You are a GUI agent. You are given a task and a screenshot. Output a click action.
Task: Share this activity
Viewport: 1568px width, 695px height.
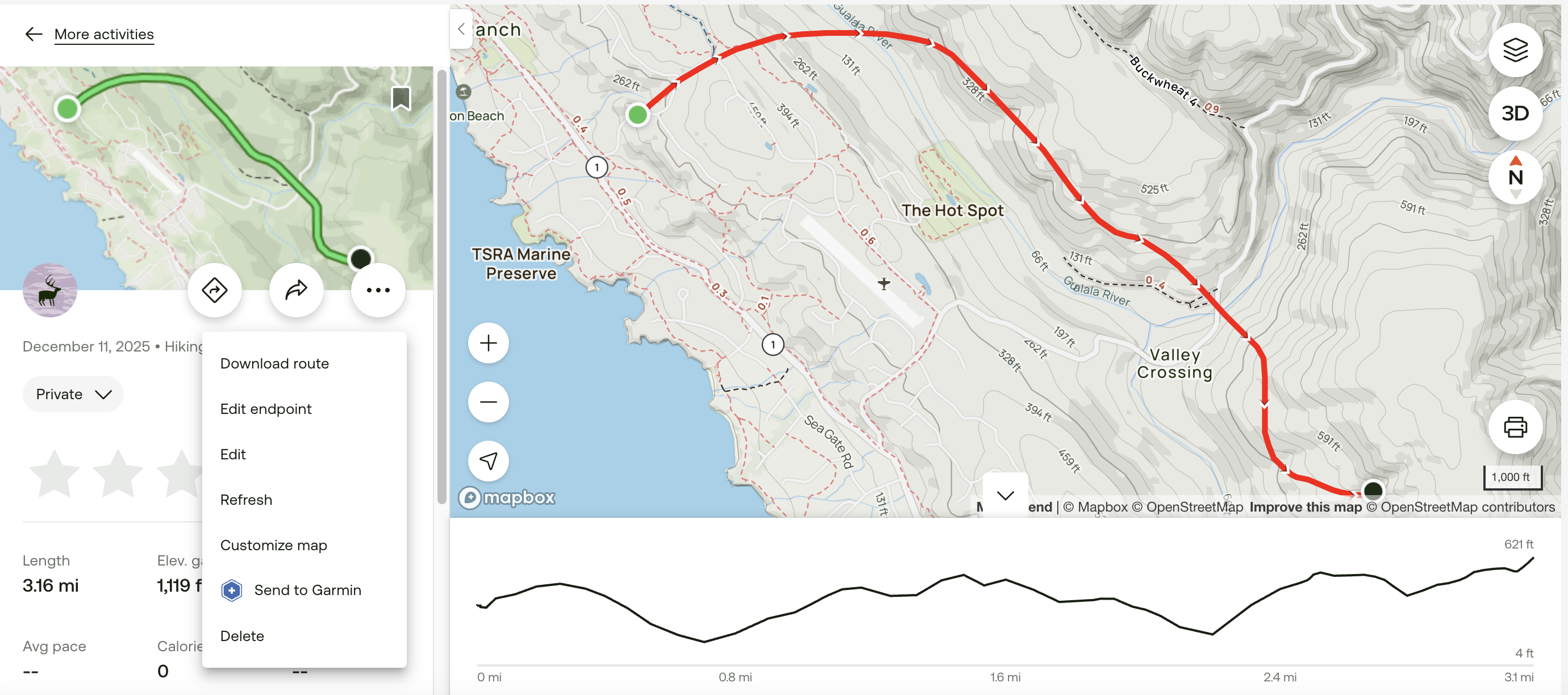(x=297, y=290)
